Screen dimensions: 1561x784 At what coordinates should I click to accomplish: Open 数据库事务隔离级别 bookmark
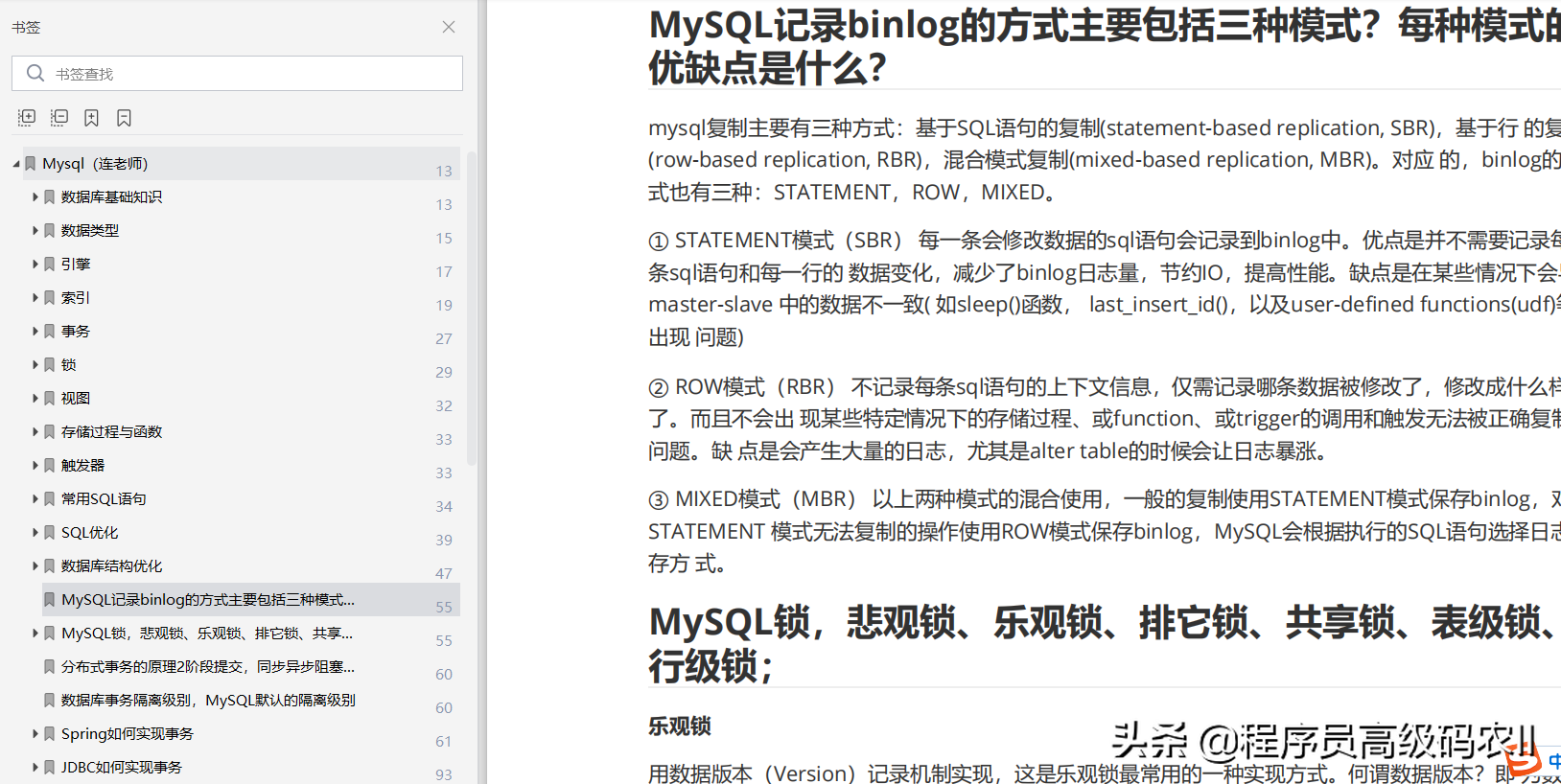[x=208, y=700]
